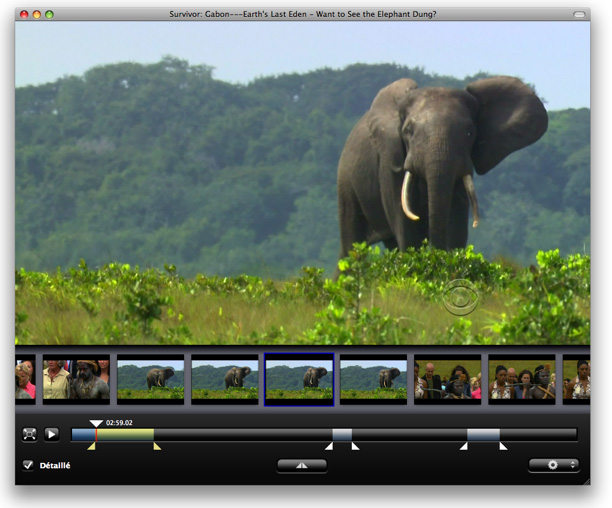
Task: Select the yellow start marker under timeline
Action: [91, 446]
